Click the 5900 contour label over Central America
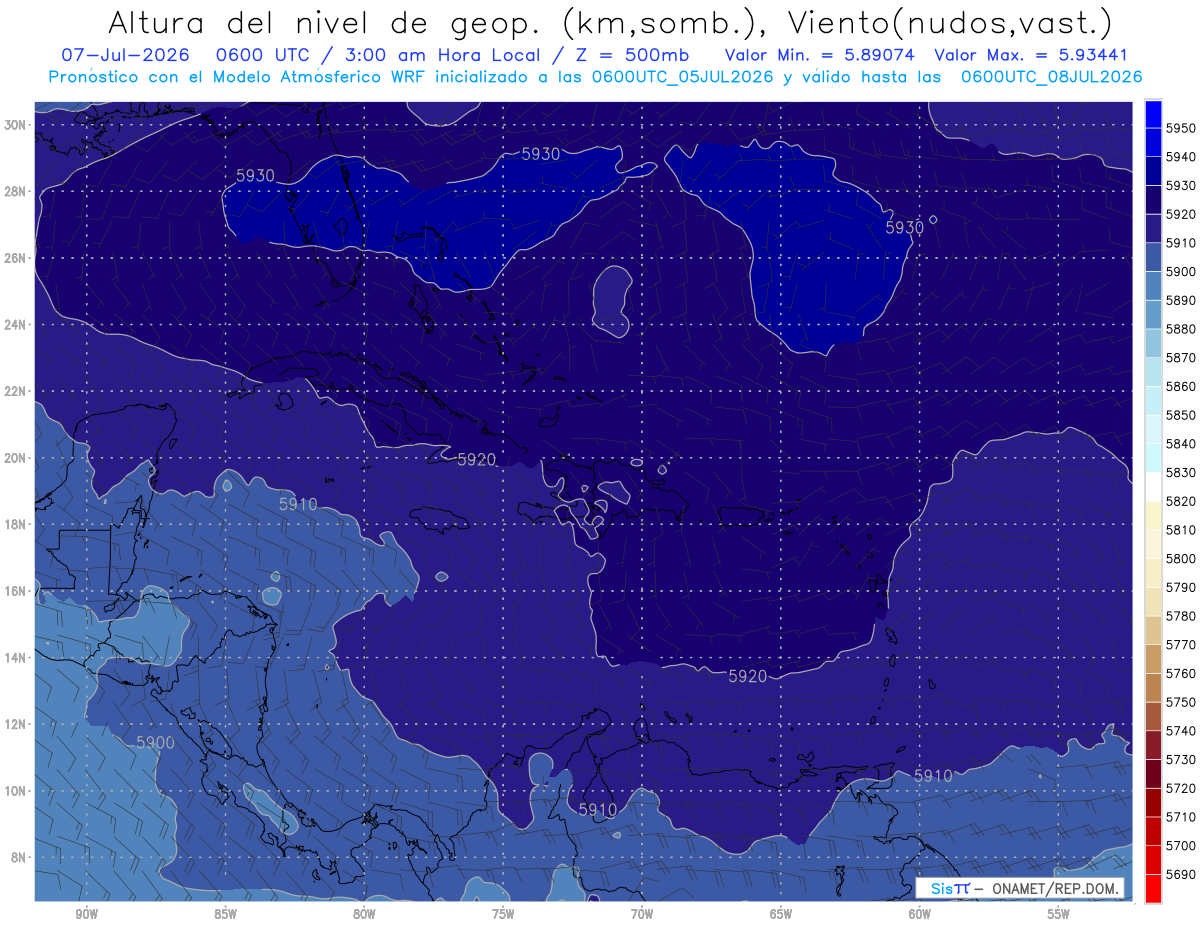The image size is (1200, 927). (155, 742)
